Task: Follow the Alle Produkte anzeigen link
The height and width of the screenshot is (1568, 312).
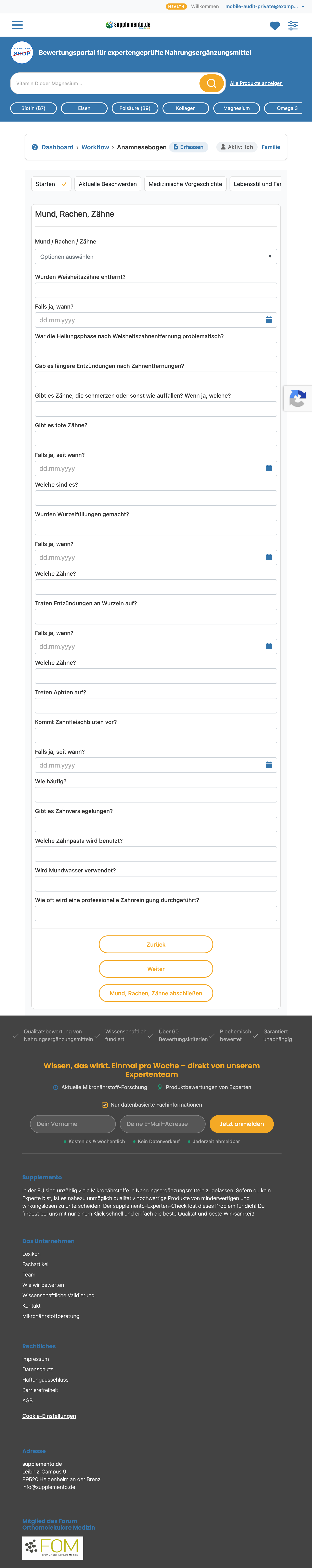Action: coord(256,83)
